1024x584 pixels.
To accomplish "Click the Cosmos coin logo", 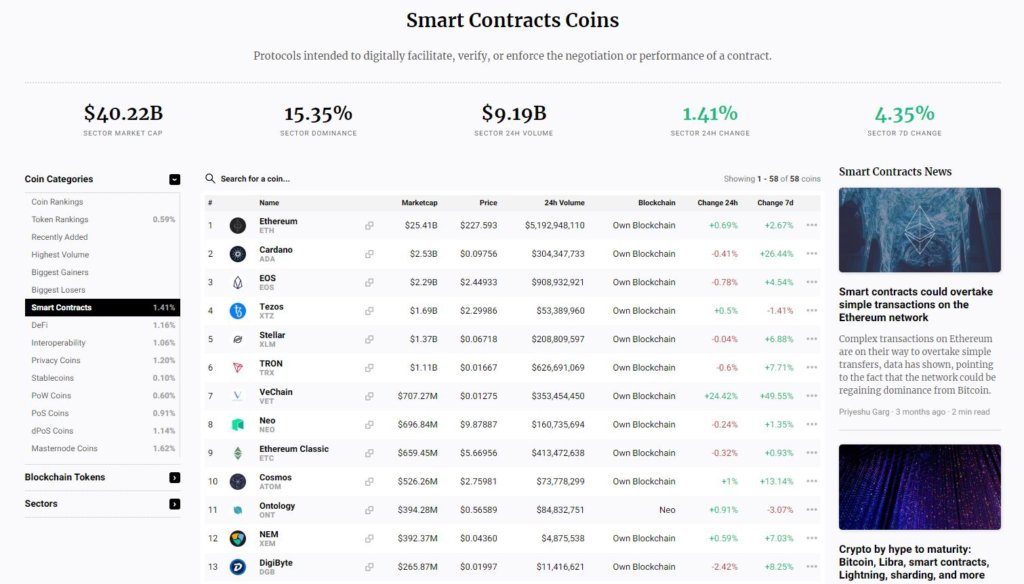I will 237,481.
